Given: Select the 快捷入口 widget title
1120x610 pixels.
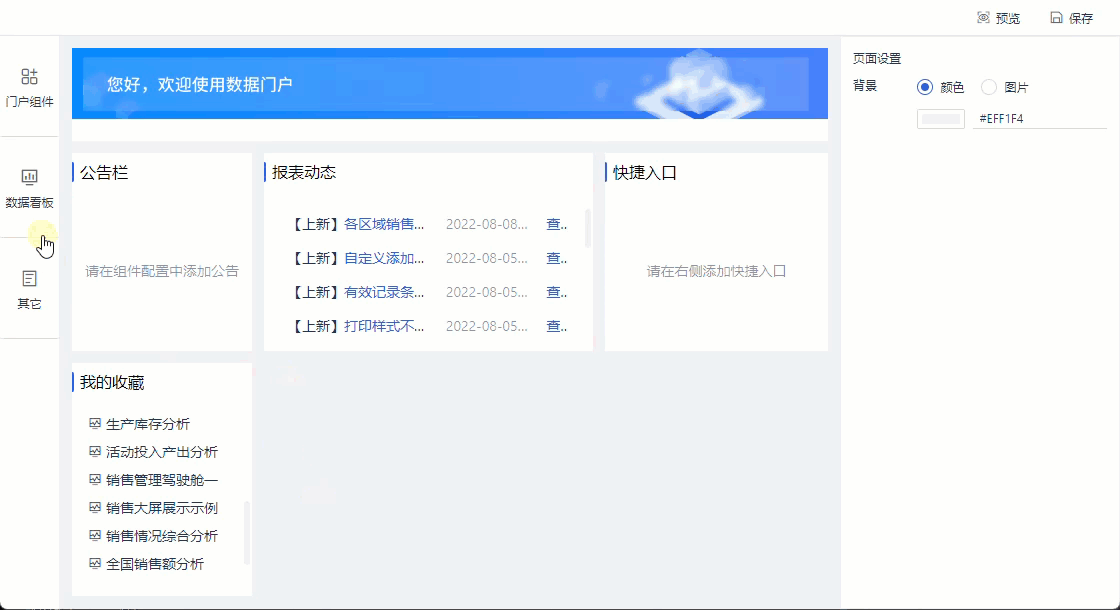Looking at the screenshot, I should pyautogui.click(x=645, y=173).
